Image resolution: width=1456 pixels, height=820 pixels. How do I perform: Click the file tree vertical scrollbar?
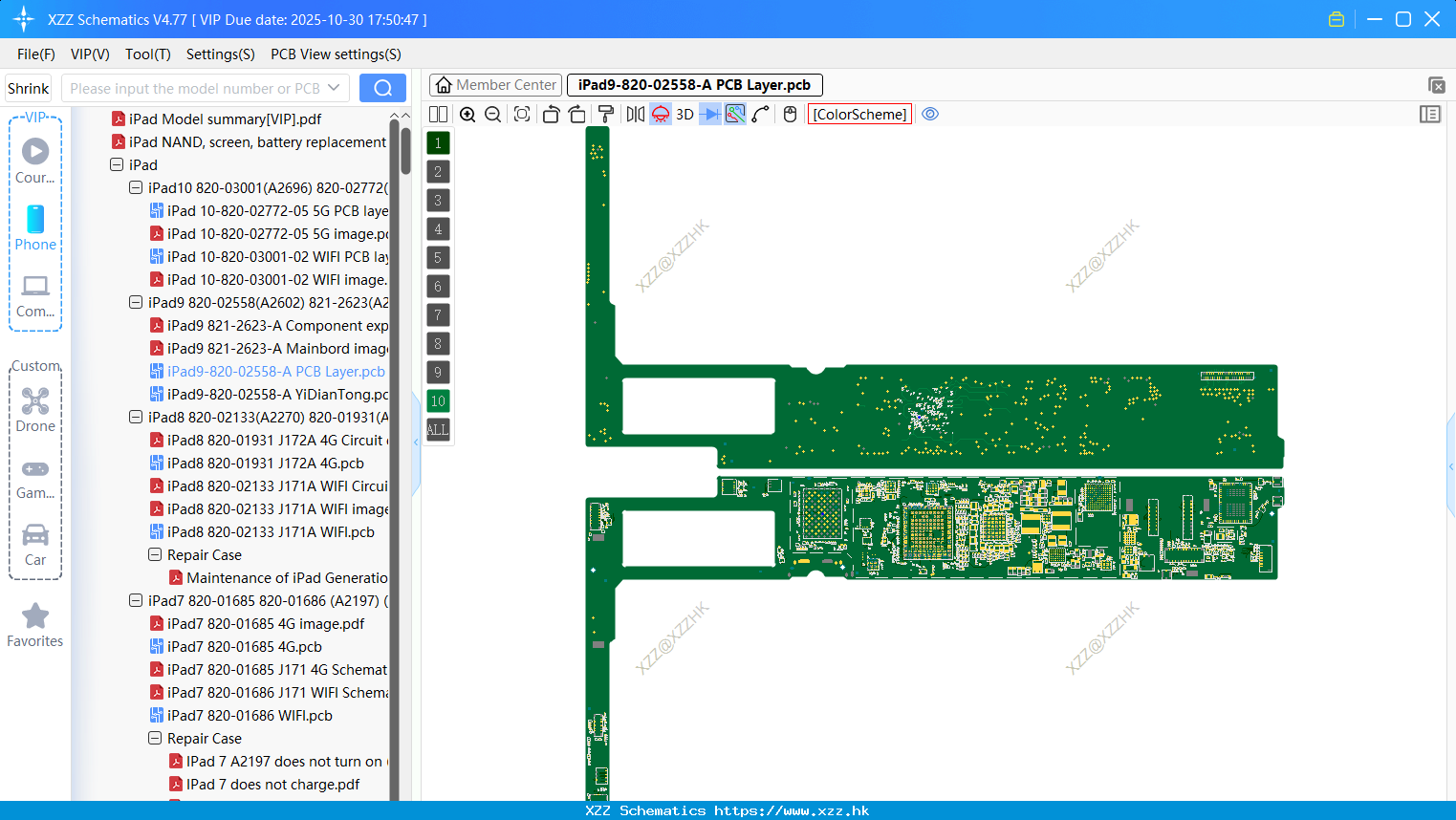tap(405, 153)
